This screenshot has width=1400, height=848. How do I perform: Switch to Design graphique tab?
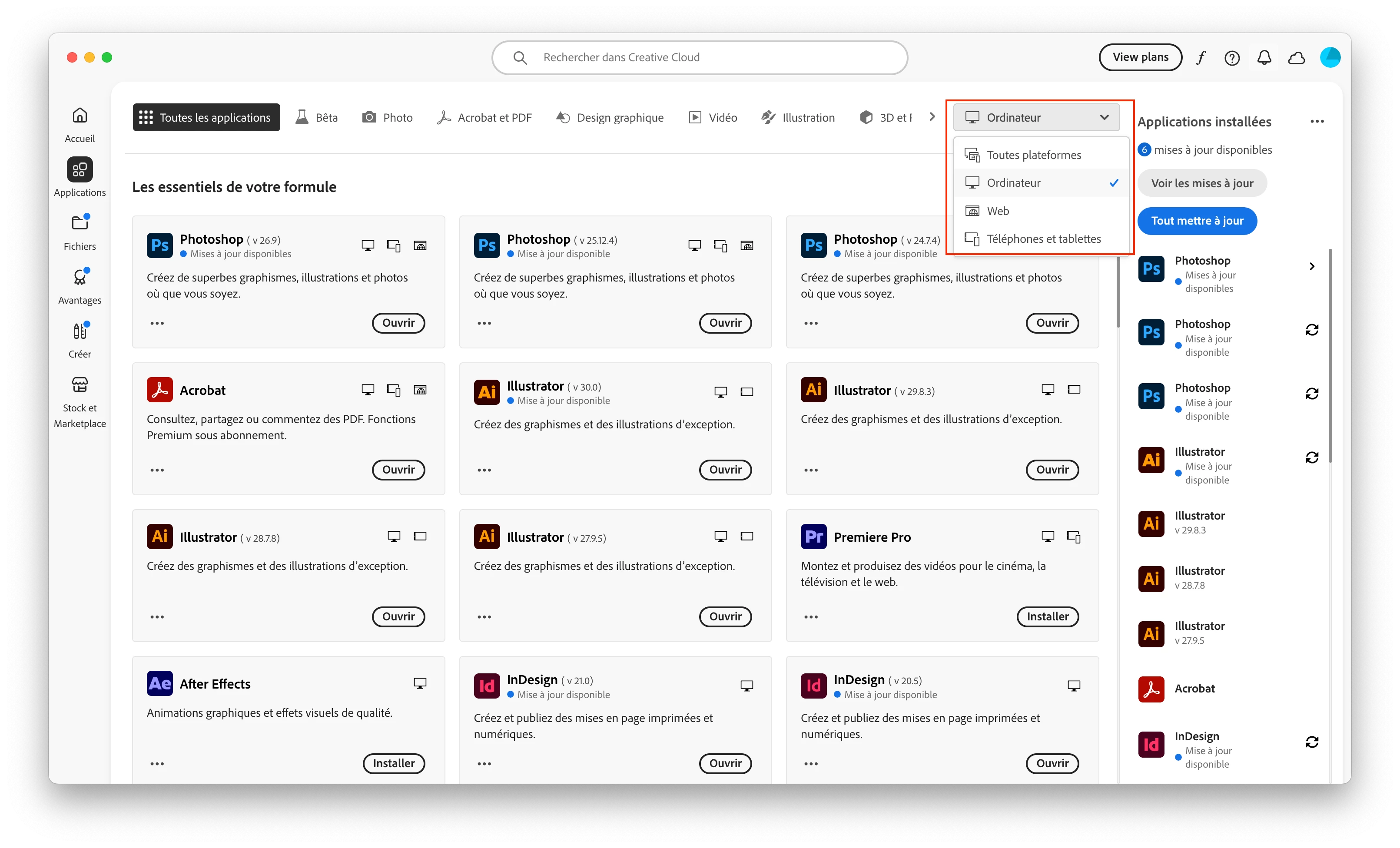point(610,118)
